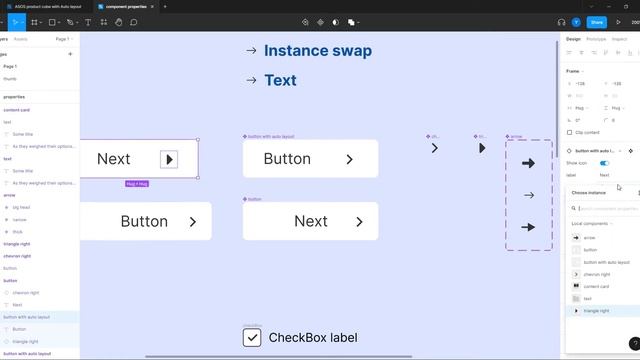Click the headphones audio icon

(561, 22)
